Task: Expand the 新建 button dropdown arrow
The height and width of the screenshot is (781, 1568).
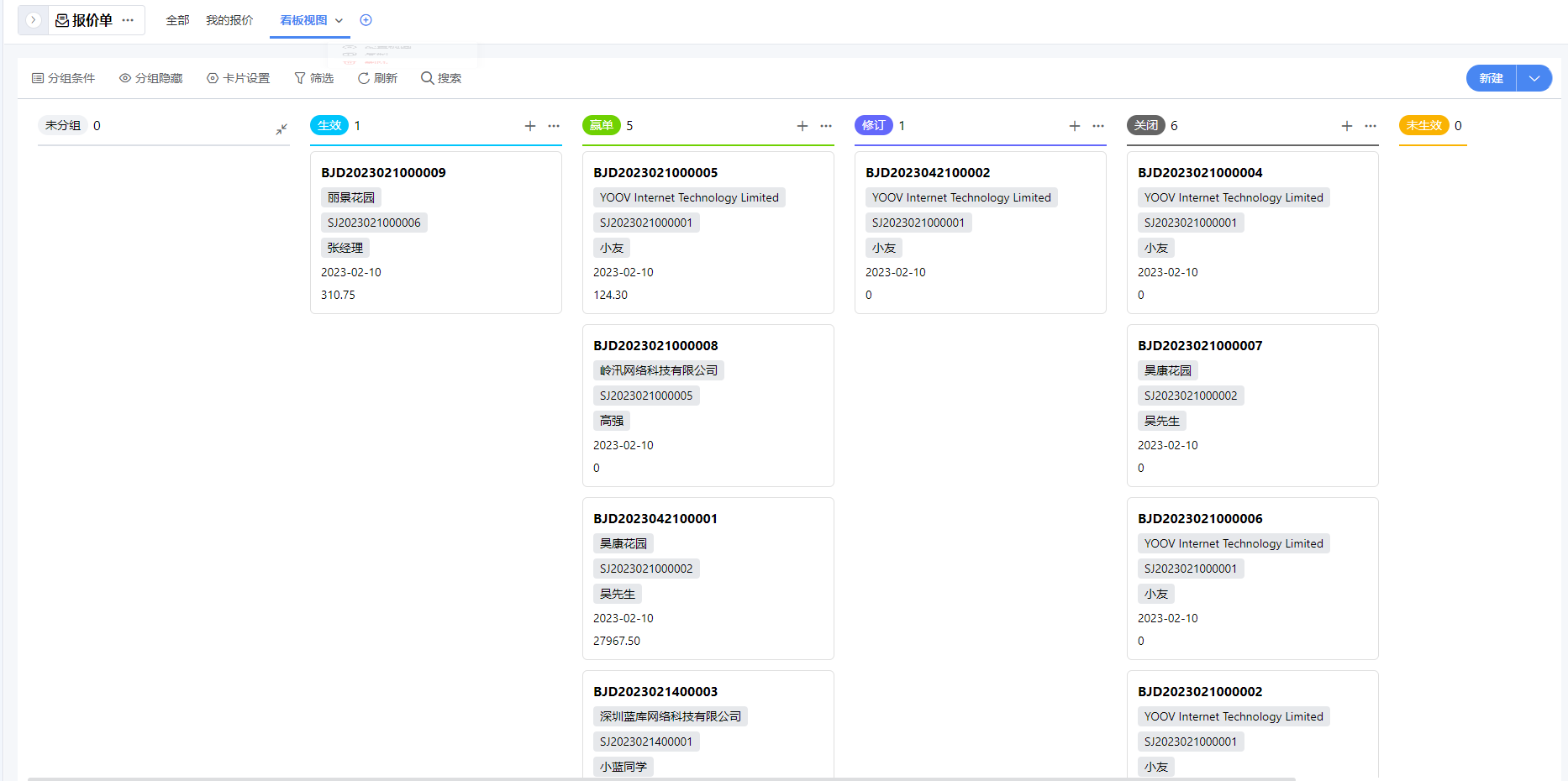Action: tap(1534, 78)
